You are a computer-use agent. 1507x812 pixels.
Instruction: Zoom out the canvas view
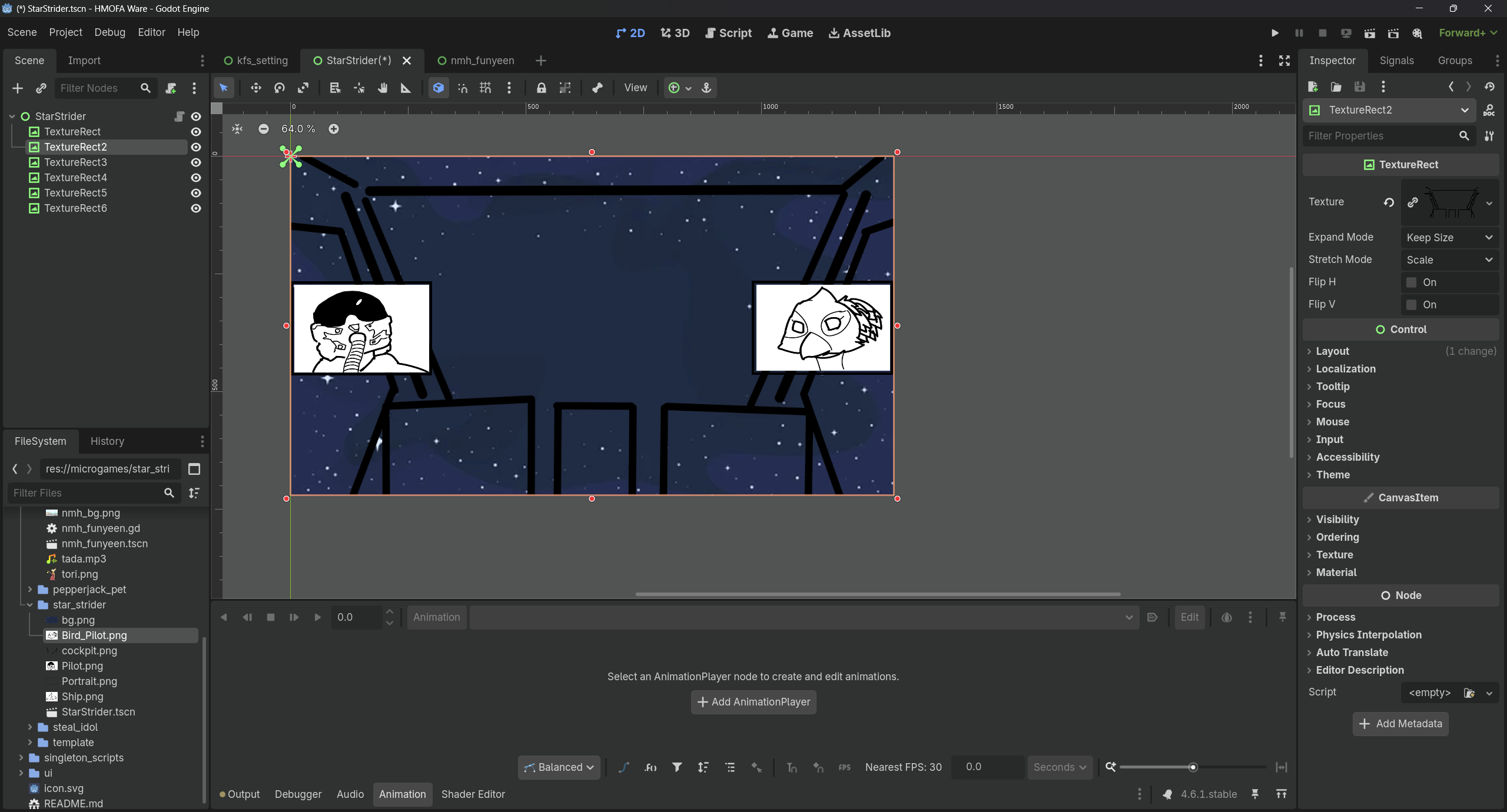pos(264,129)
